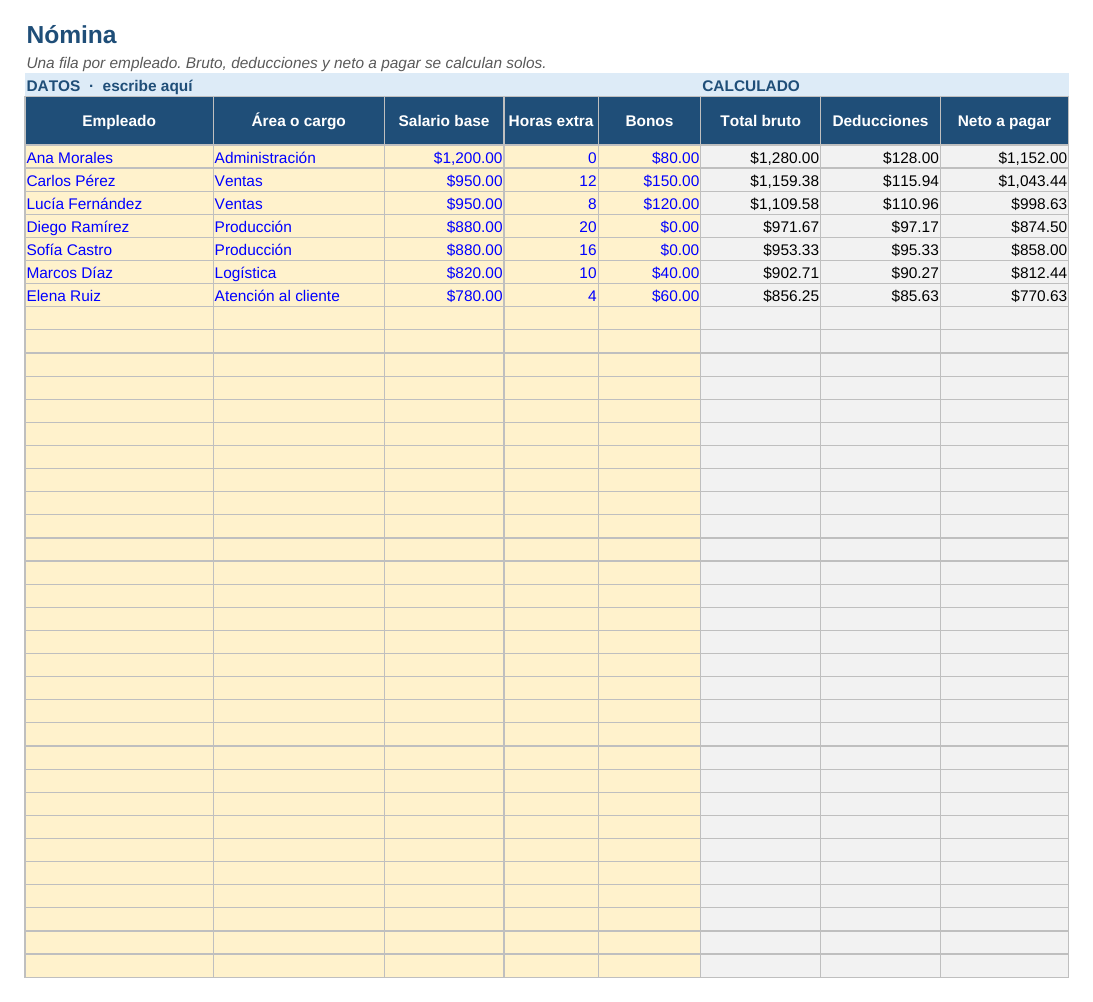Click the 'DATOS · escribe aquí' label

click(x=109, y=86)
